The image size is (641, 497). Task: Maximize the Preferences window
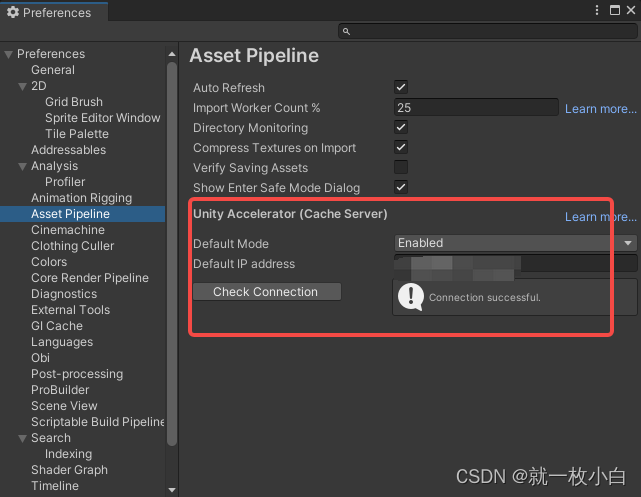point(614,10)
